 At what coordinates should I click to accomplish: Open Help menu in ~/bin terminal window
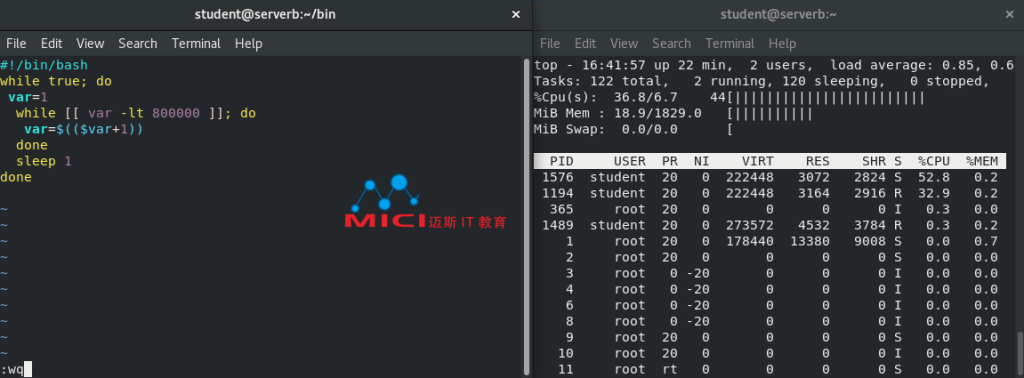pos(248,44)
